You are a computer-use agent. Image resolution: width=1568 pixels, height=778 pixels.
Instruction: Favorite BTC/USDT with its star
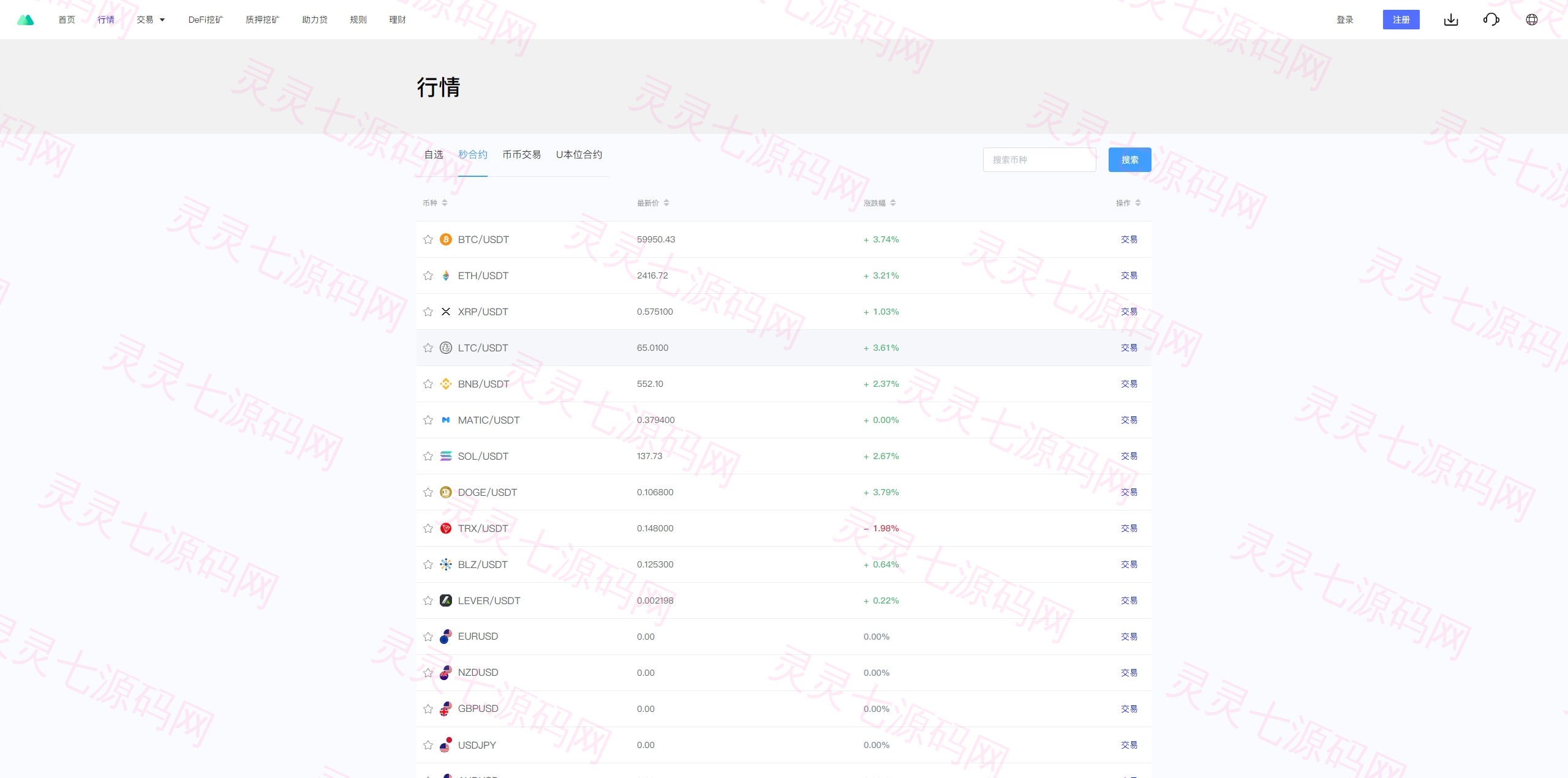428,239
